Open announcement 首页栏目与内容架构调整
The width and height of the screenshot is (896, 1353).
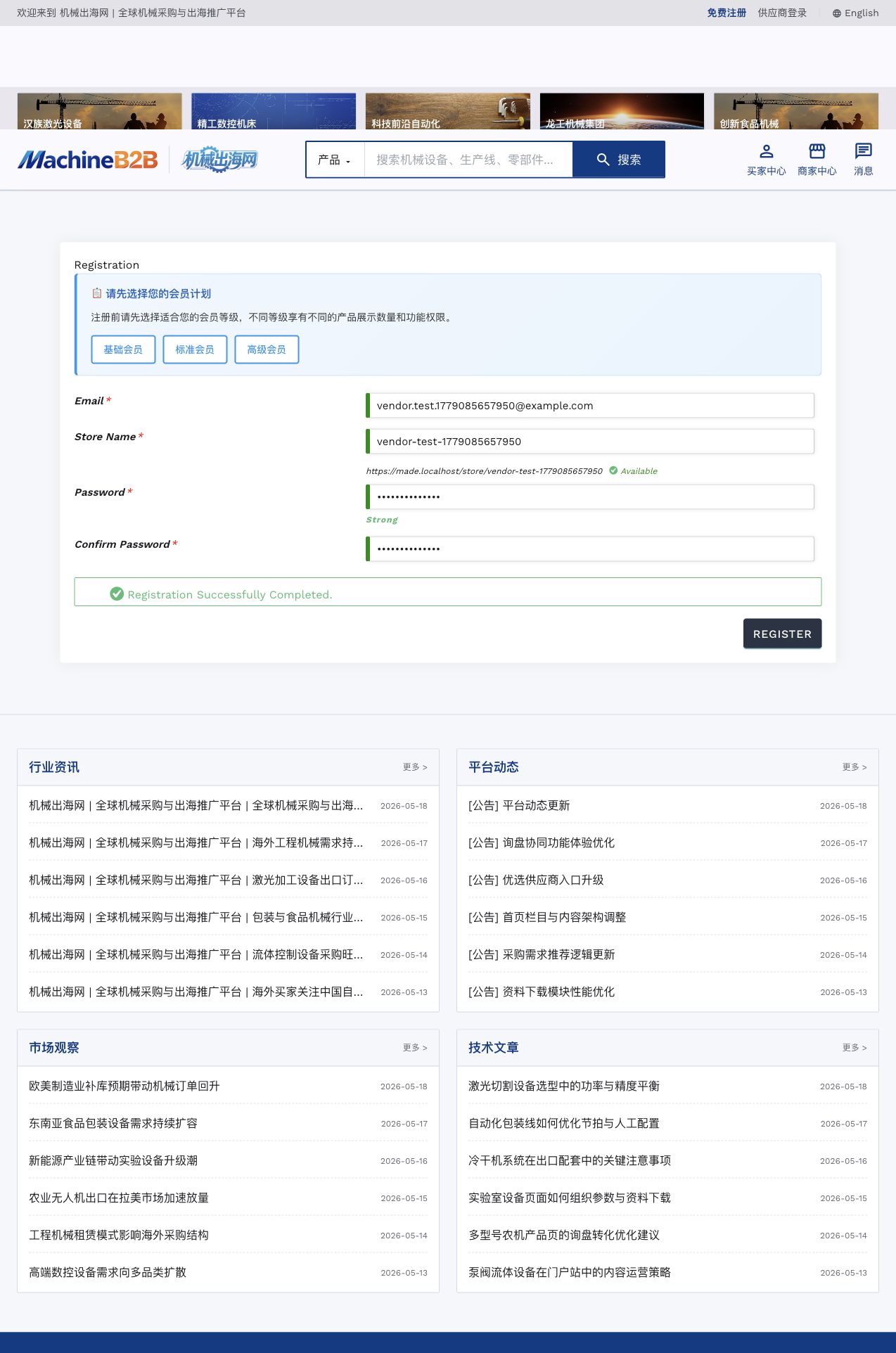coord(547,917)
